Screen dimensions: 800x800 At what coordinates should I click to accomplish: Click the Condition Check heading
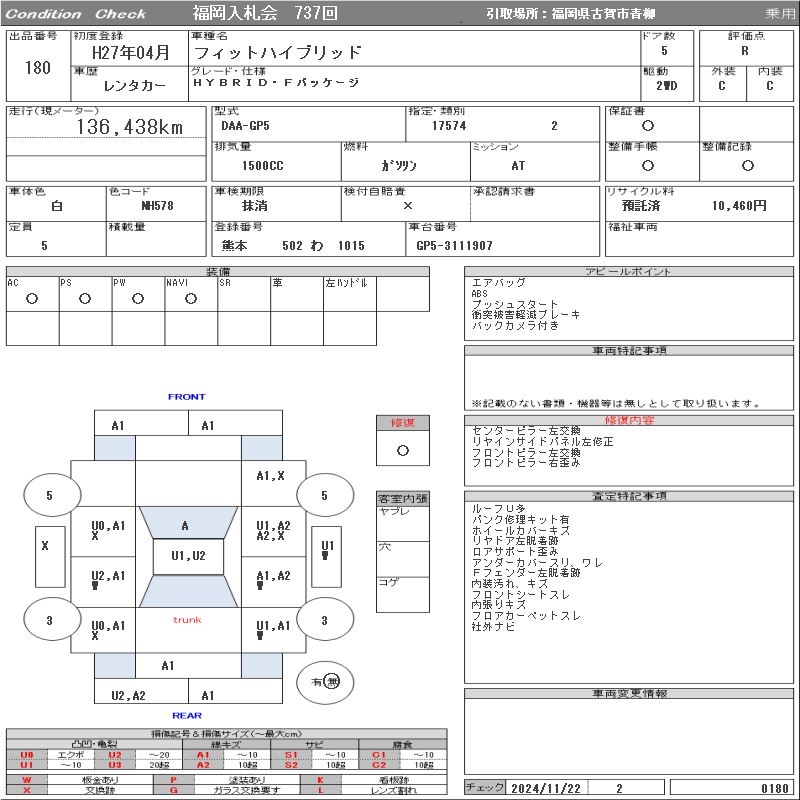(x=76, y=14)
